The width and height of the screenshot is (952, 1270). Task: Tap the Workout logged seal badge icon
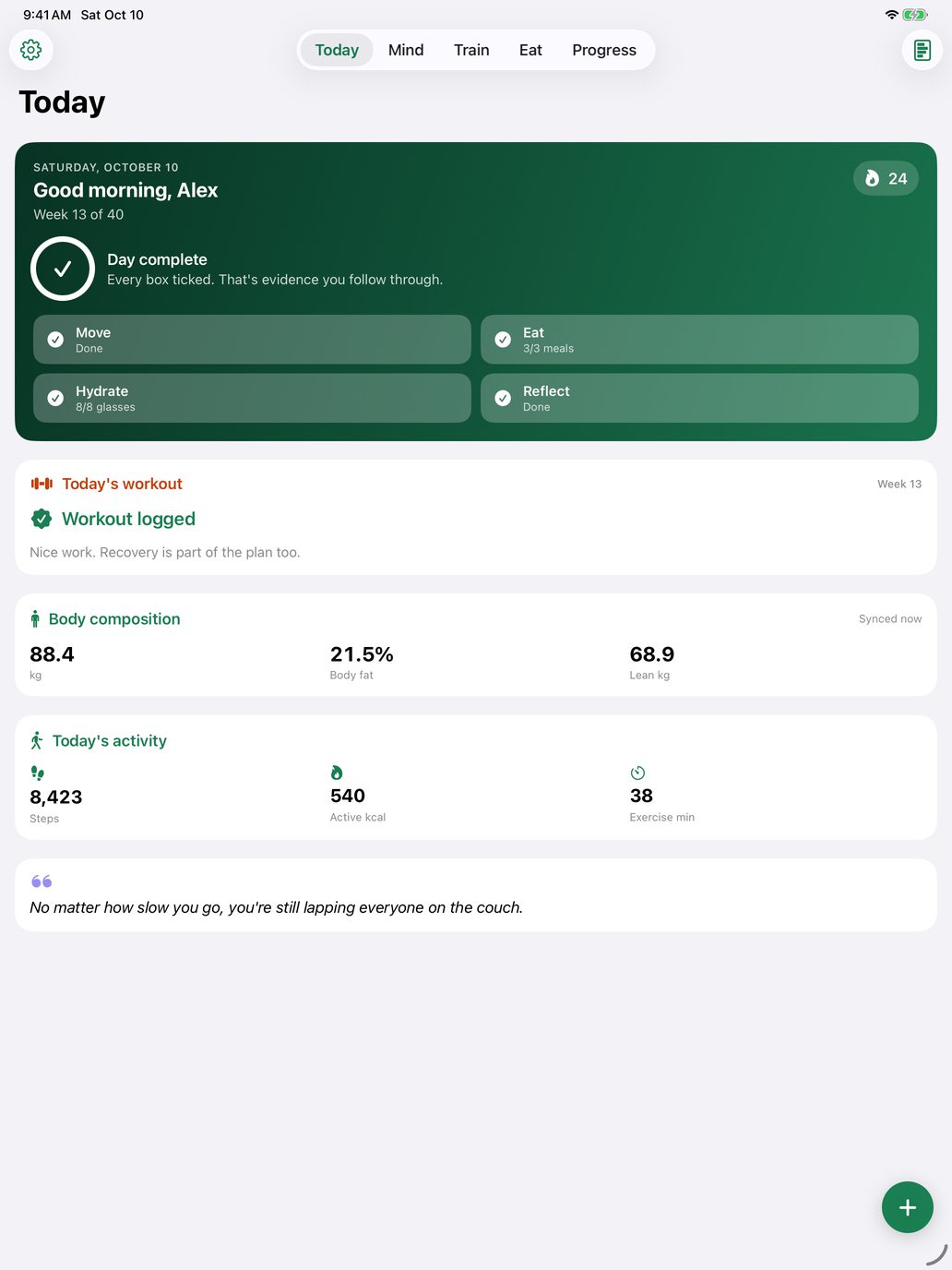[42, 519]
